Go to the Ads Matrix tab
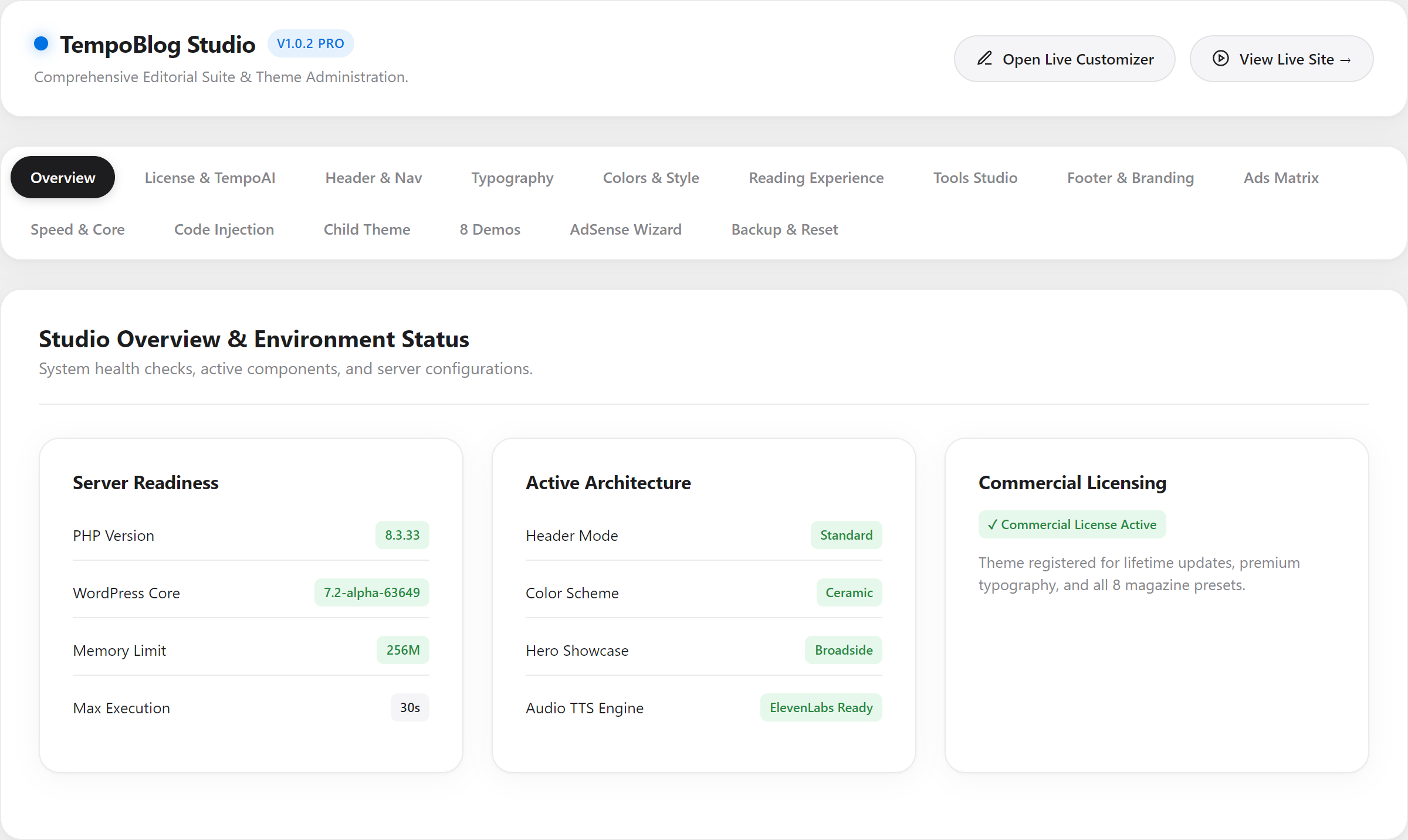The height and width of the screenshot is (840, 1408). (1281, 177)
